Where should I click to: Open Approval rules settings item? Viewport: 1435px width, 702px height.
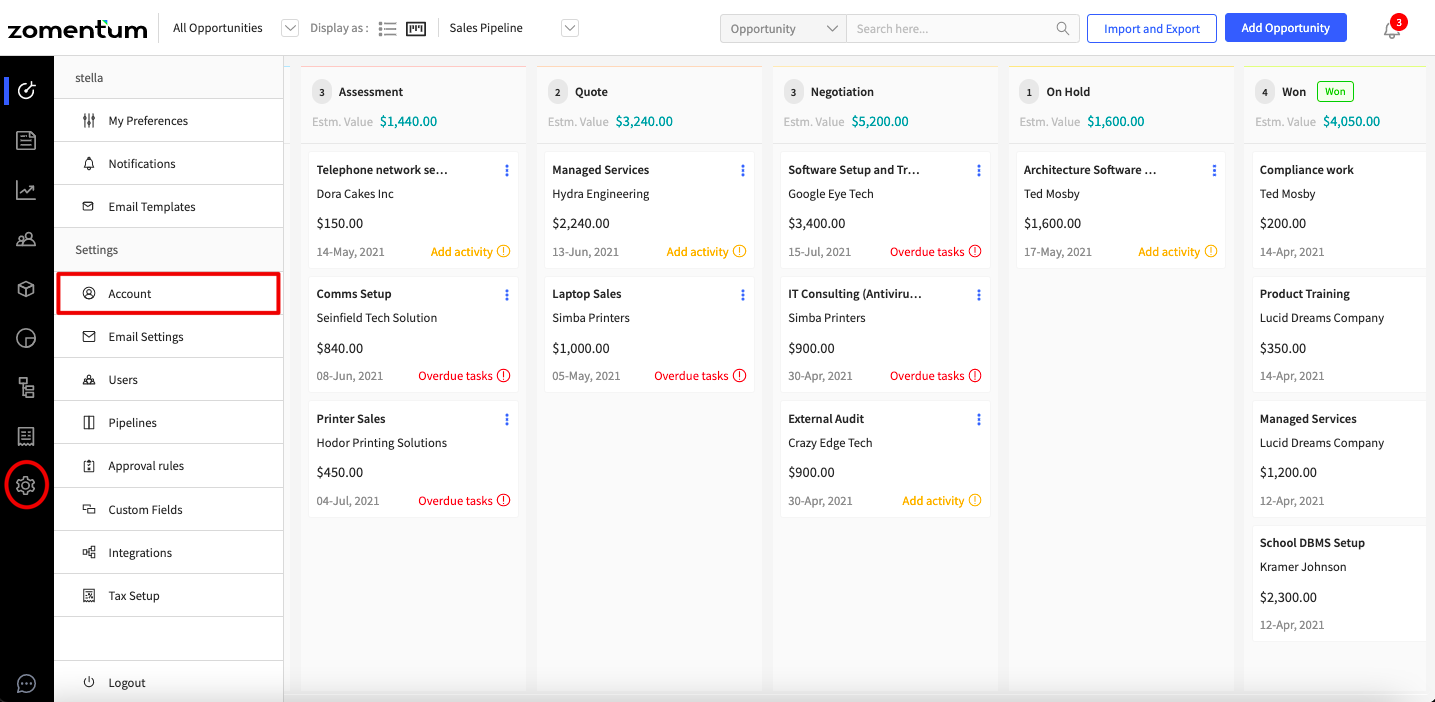click(x=169, y=466)
